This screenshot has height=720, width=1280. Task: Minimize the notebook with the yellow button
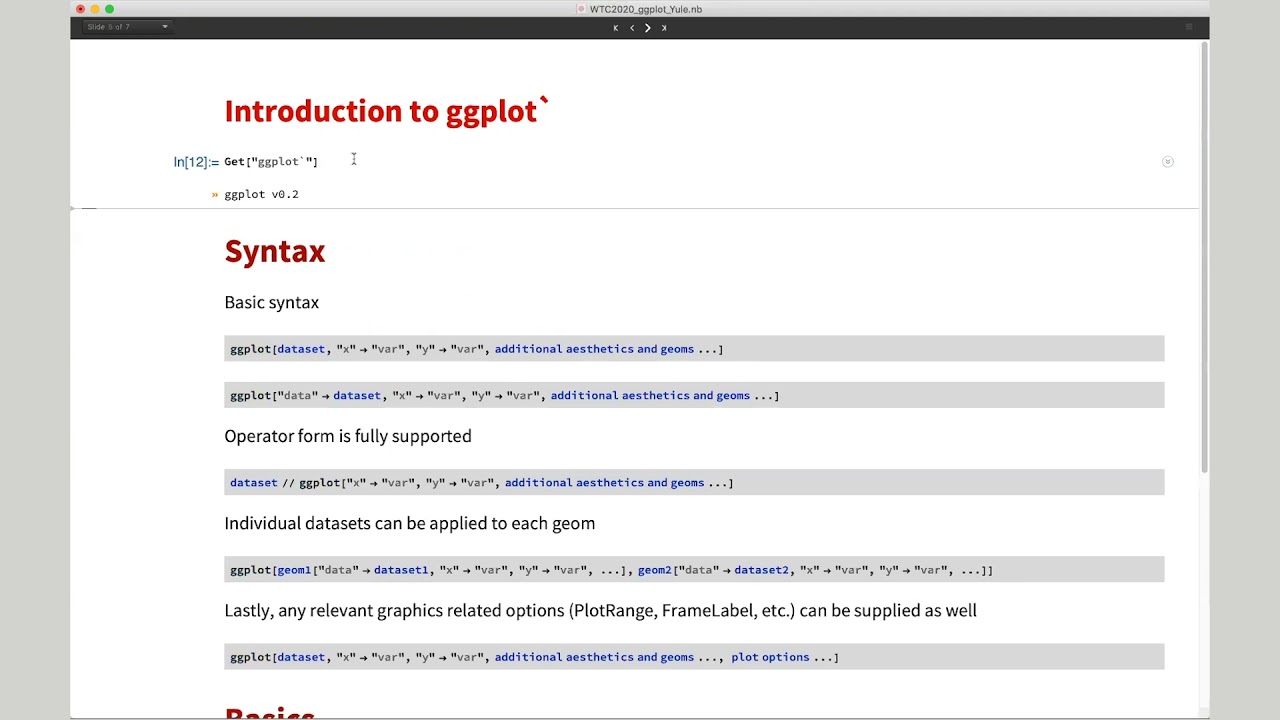(95, 9)
